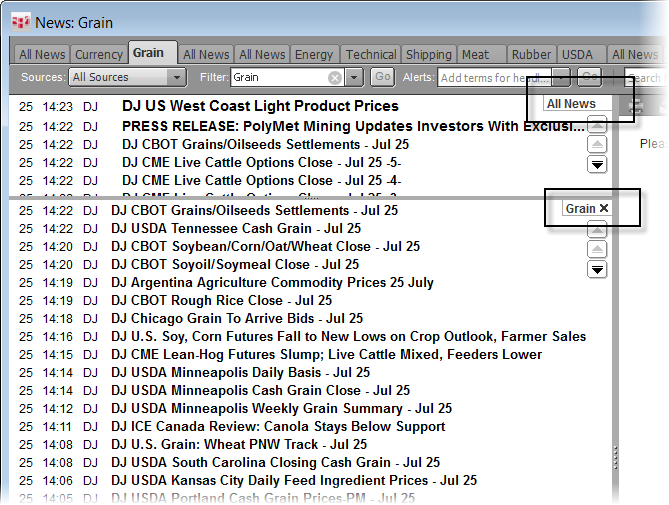Expand the Filter dropdown arrow
669x505 pixels.
pos(357,78)
